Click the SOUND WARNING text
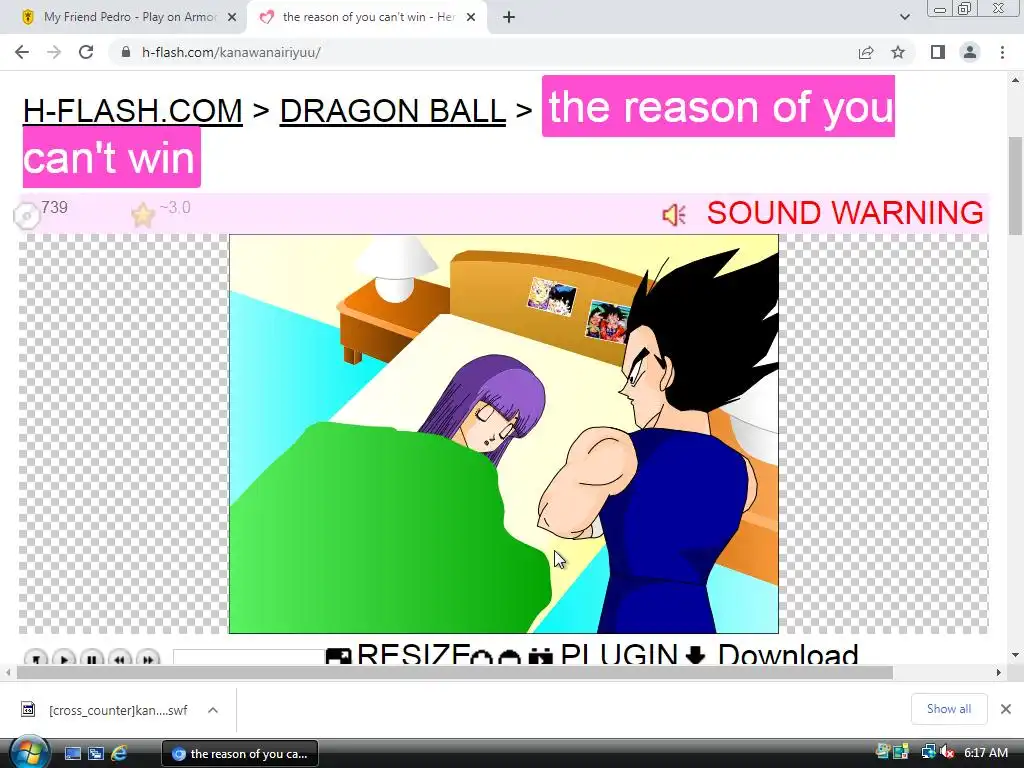Viewport: 1024px width, 768px height. (845, 213)
